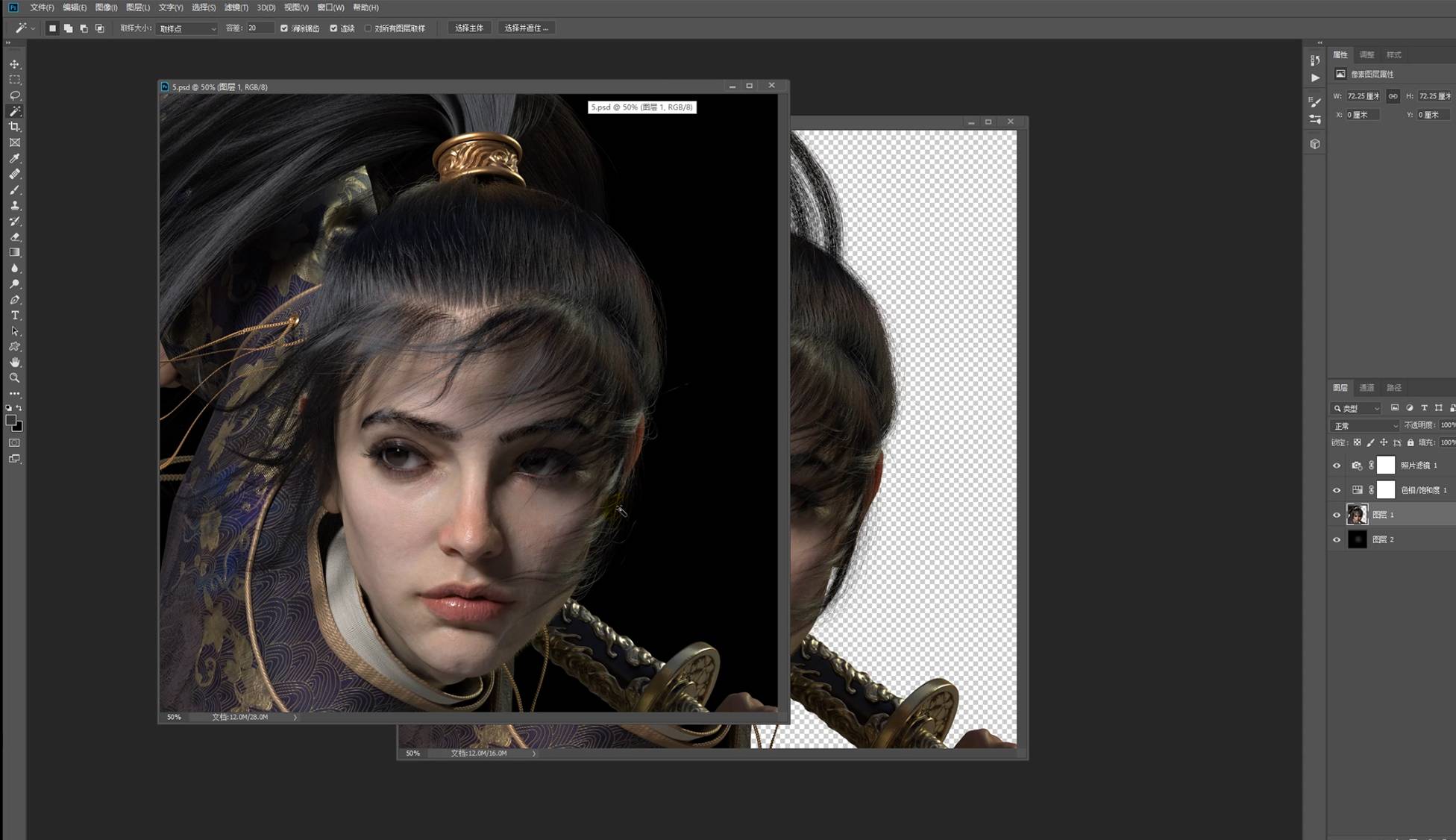
Task: Toggle Quick Mask mode icon
Action: click(14, 443)
